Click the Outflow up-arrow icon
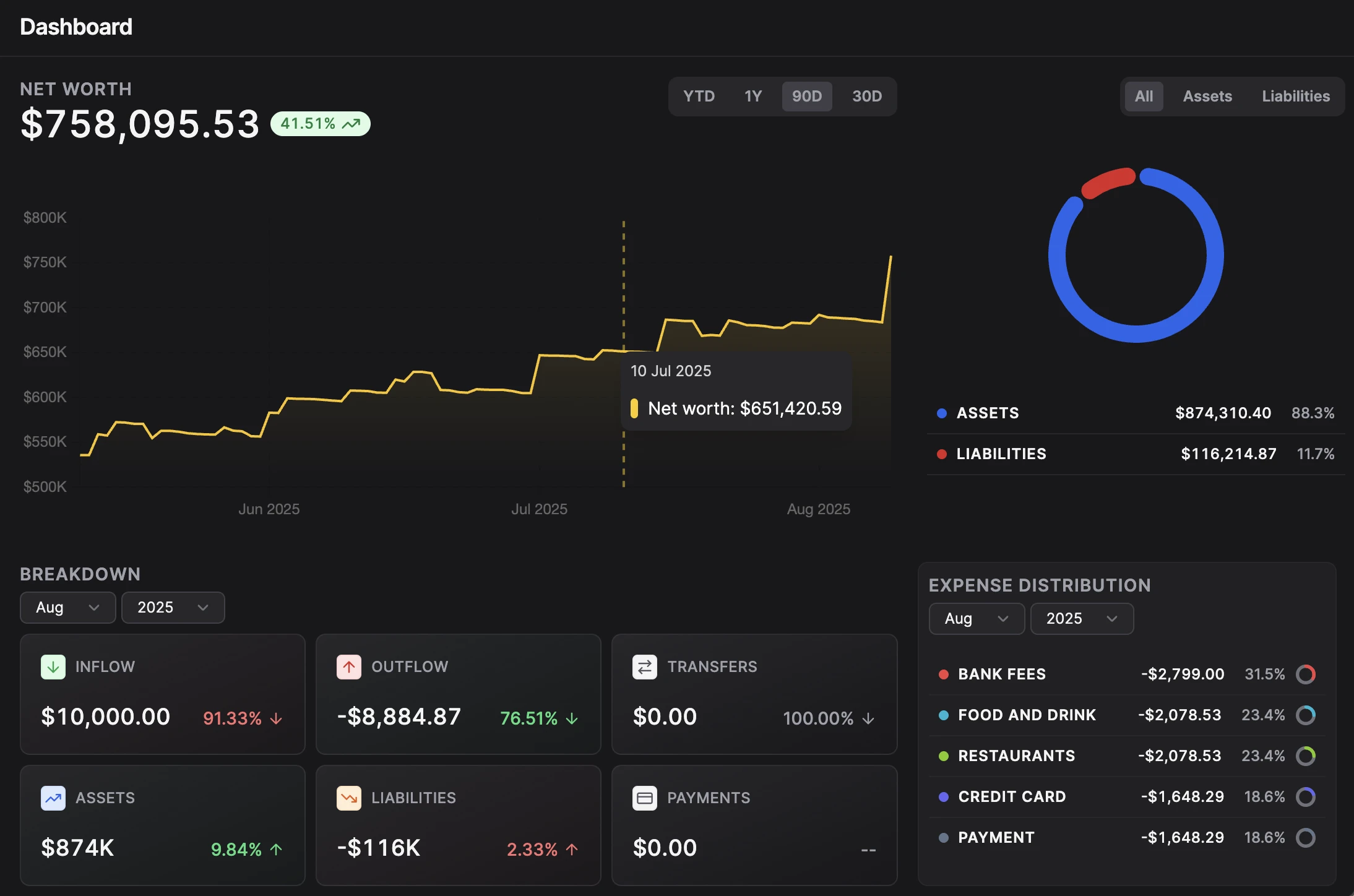Screen dimensions: 1354x896 pos(348,666)
